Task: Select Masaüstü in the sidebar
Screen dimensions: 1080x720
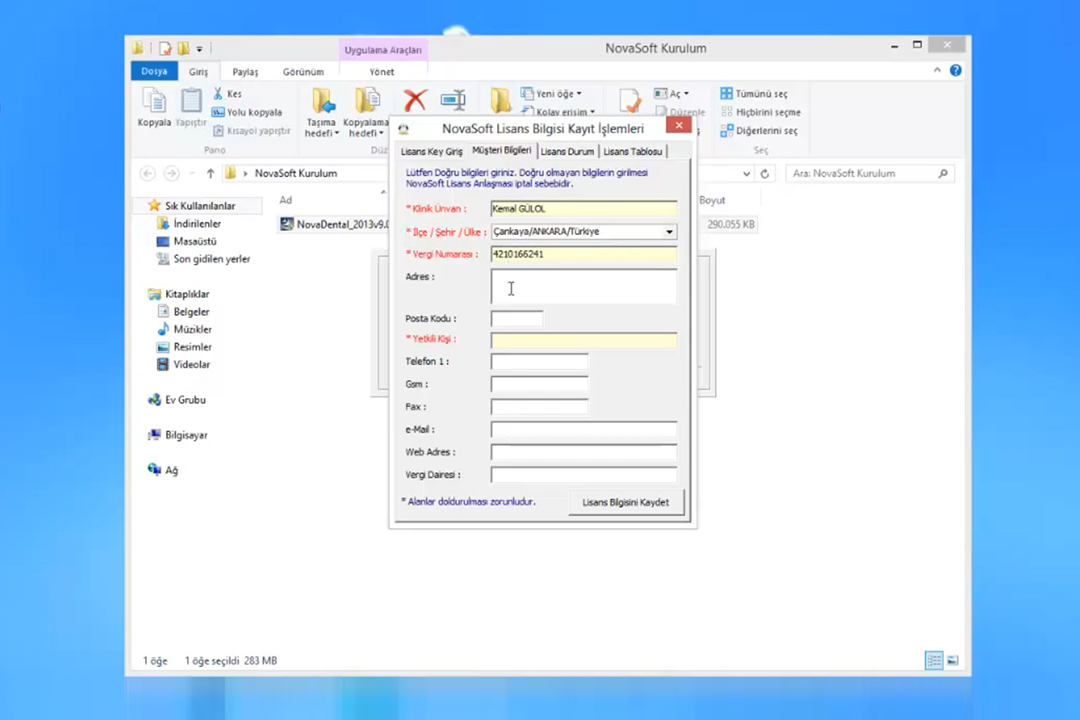Action: coord(187,242)
